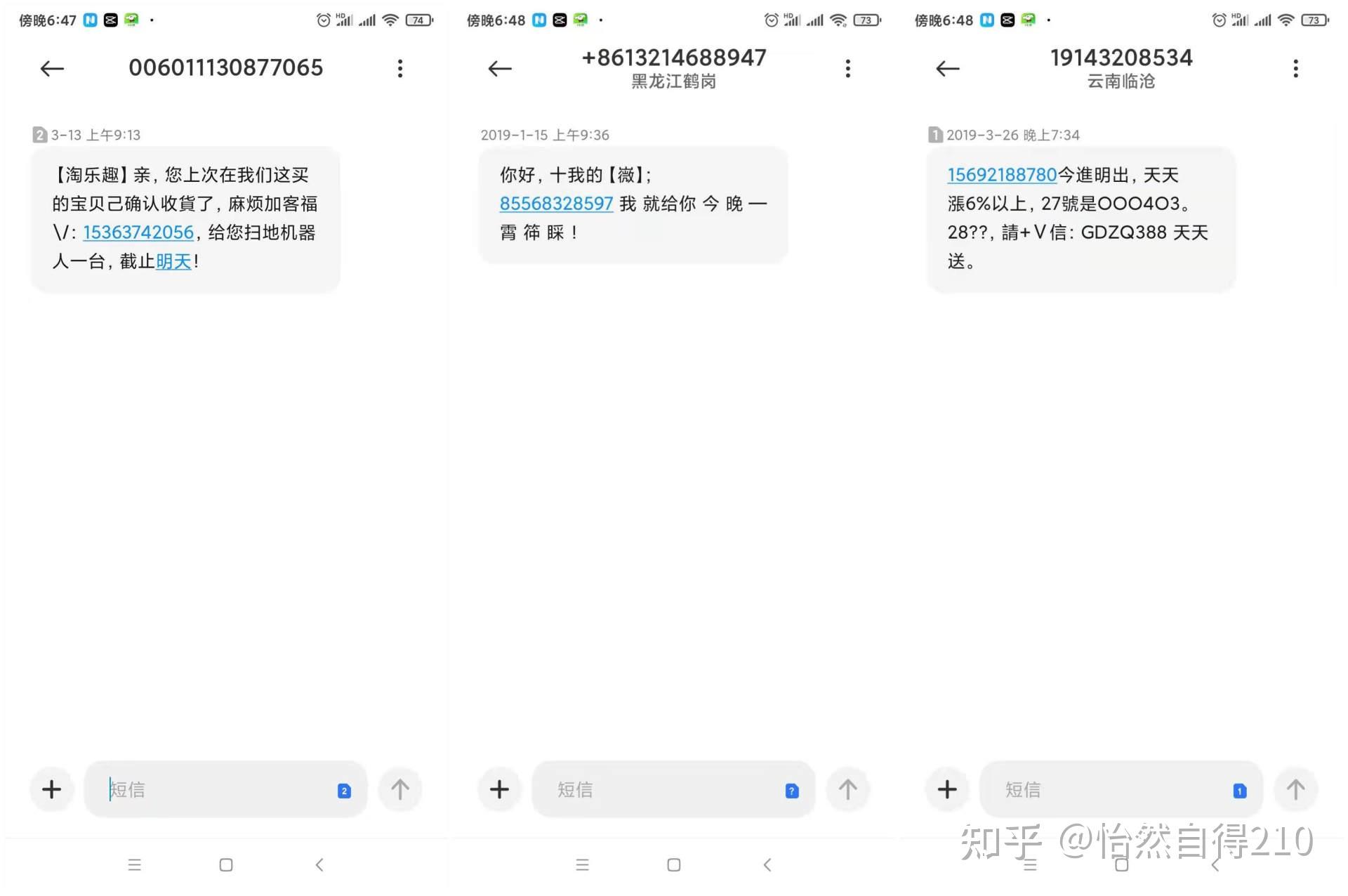
Task: Tap the 短信 text field in 19143208534 chat
Action: click(x=1122, y=789)
